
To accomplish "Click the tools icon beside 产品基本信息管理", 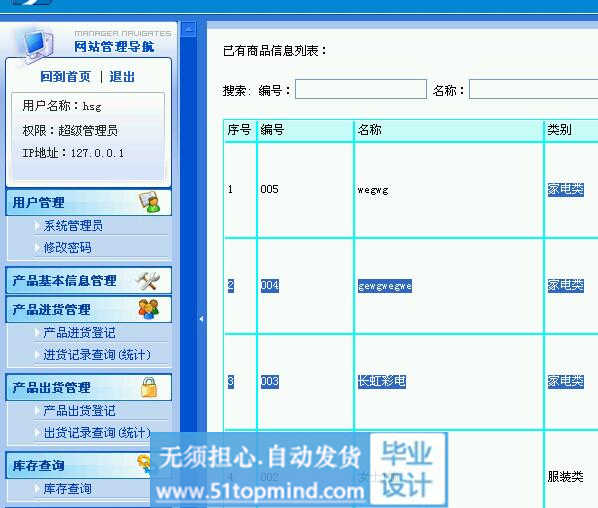I will pyautogui.click(x=148, y=281).
